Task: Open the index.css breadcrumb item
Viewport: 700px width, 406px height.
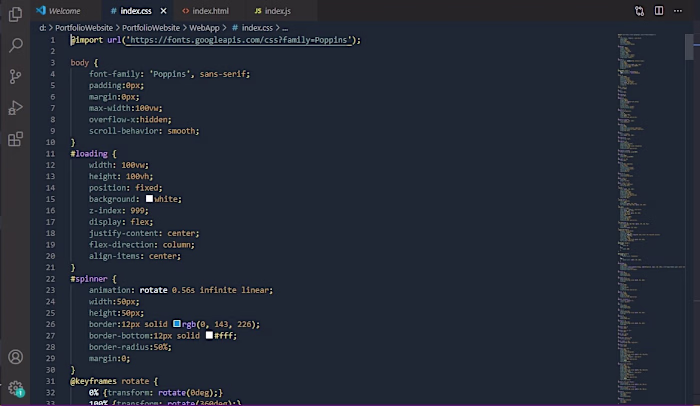Action: (x=252, y=28)
